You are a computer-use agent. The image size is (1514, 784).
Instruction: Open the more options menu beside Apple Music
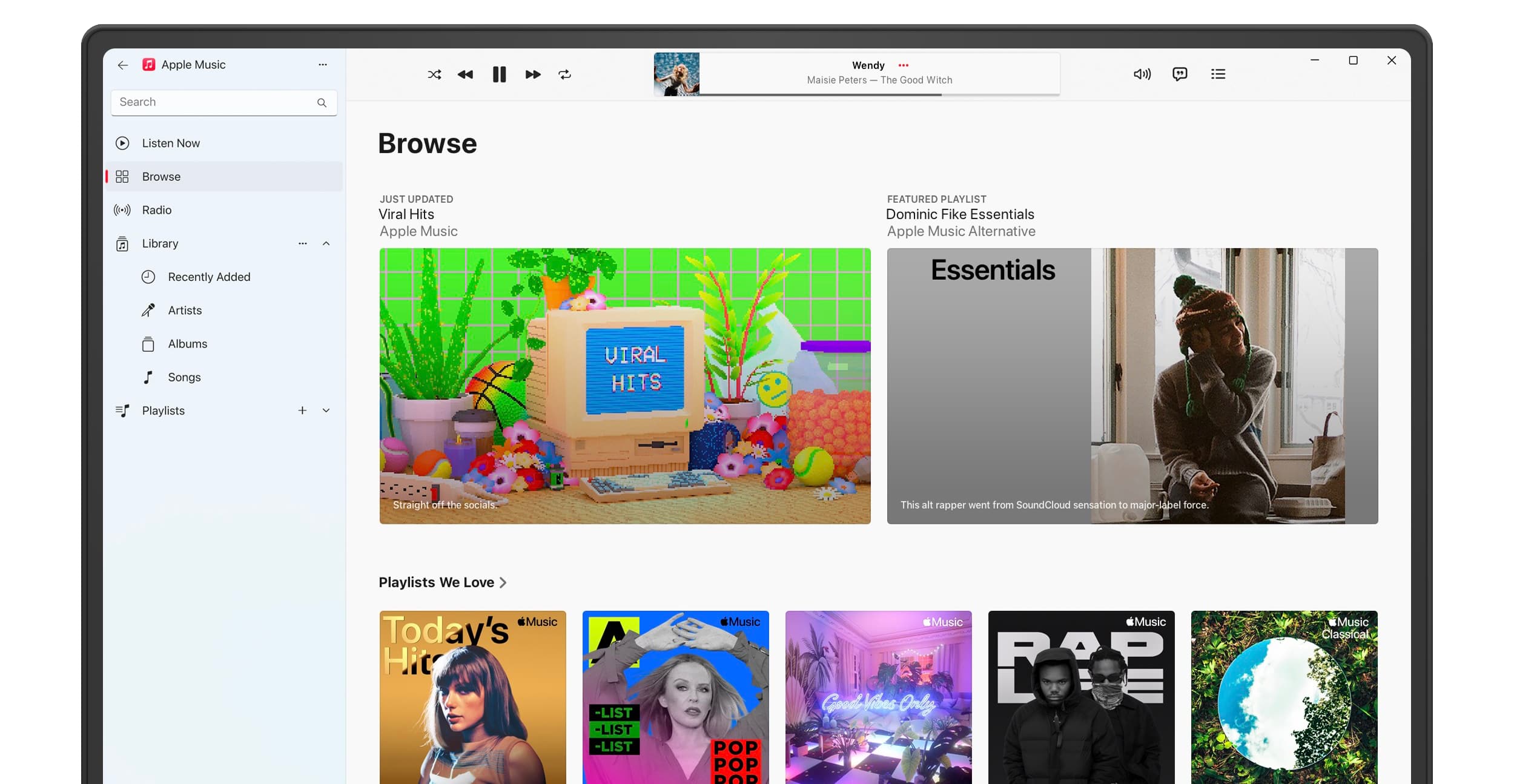click(323, 64)
